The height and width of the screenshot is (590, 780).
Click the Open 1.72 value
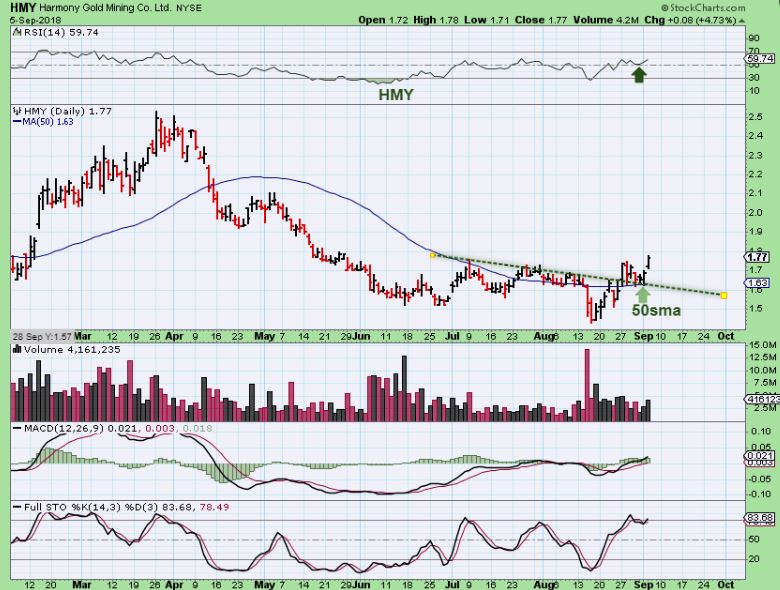point(383,20)
